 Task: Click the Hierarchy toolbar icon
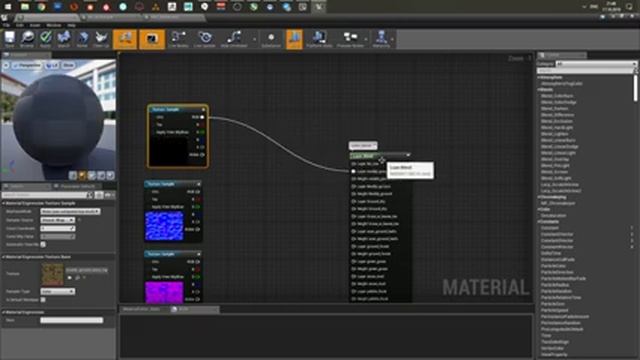(381, 39)
